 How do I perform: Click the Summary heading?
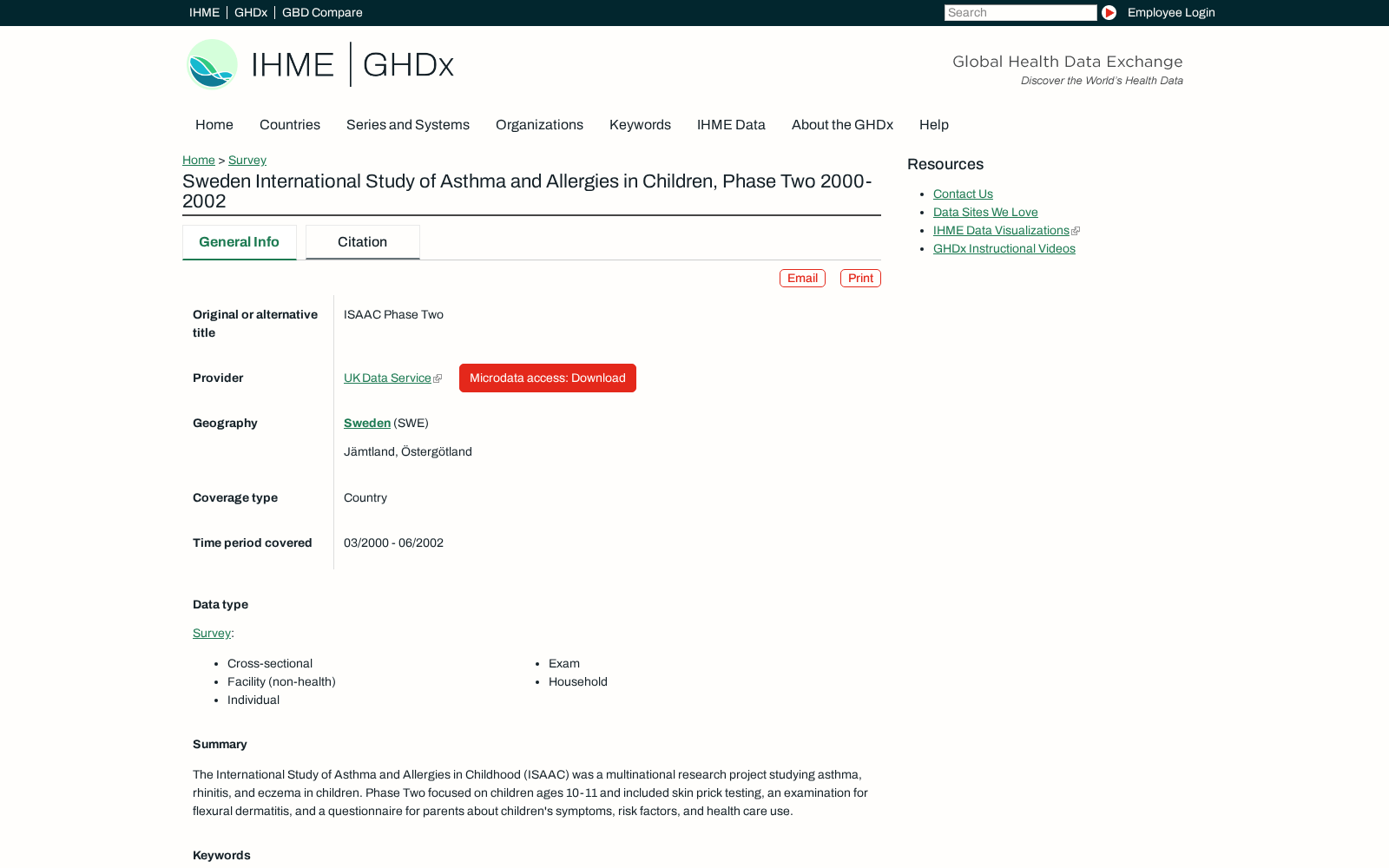pos(220,744)
